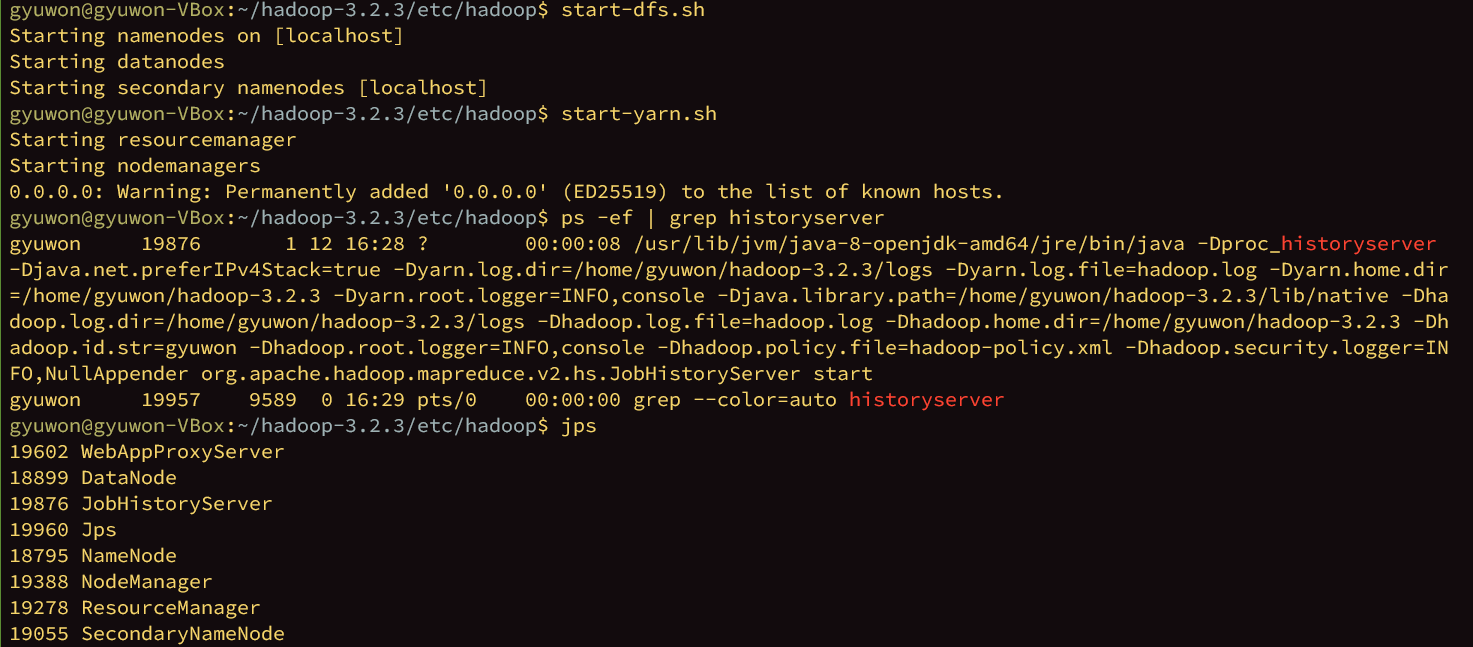Screen dimensions: 1473x647
Task: Click the '19960 Jps' line
Action: click(x=63, y=530)
